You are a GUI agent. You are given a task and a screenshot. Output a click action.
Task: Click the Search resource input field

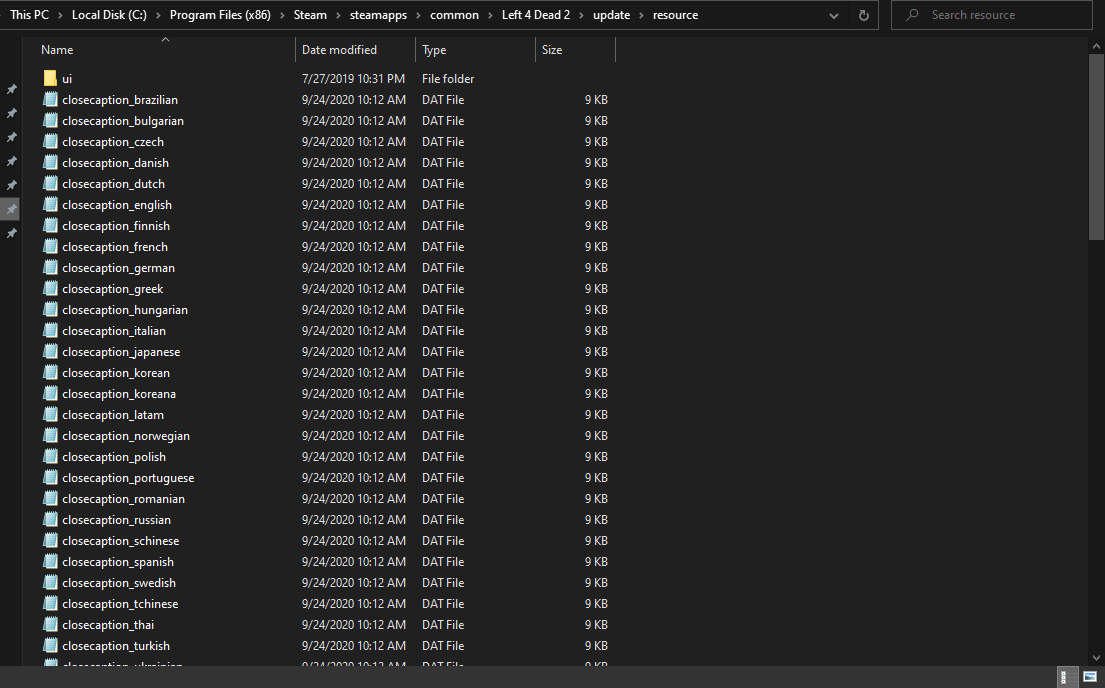point(992,15)
